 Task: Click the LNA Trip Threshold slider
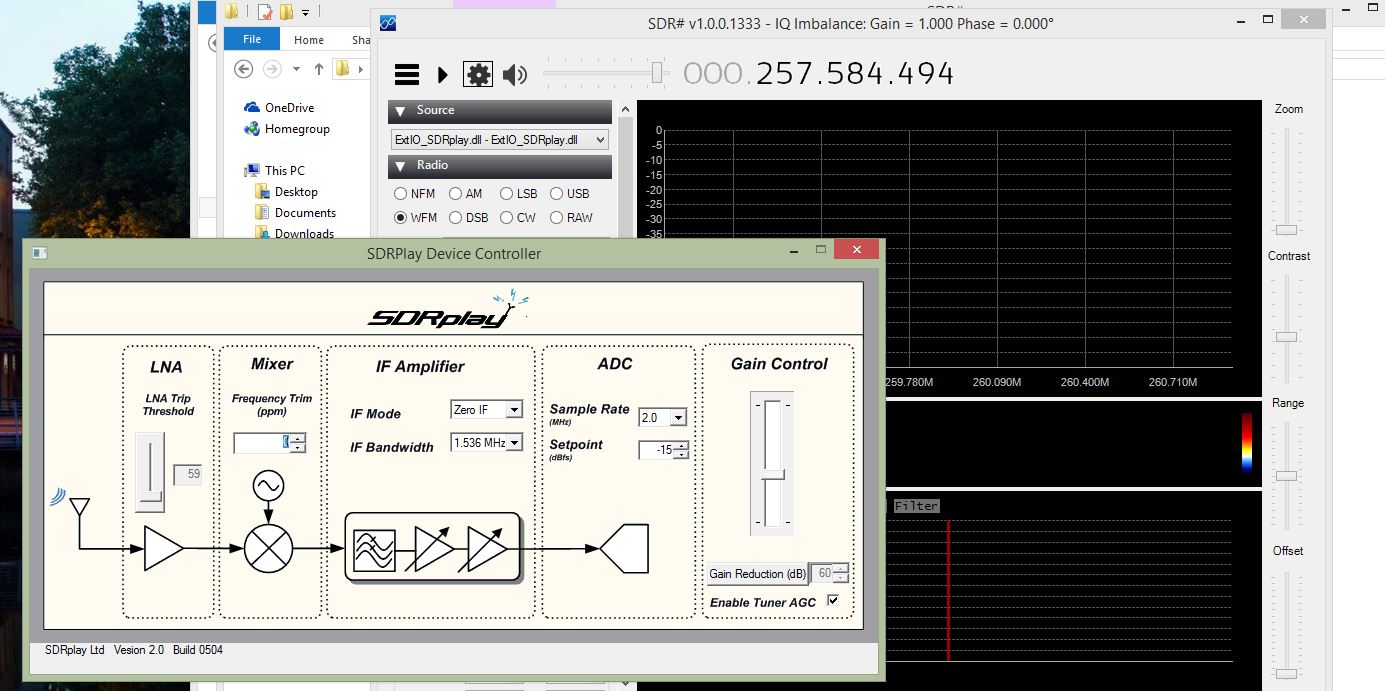[150, 472]
